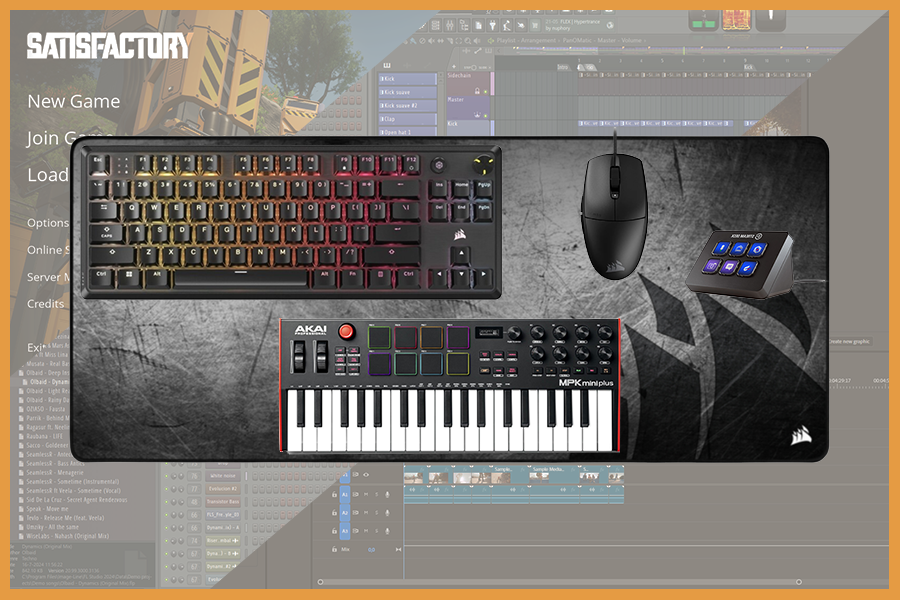Mute audio track A1 with M button
Screen dimensions: 900x600
[366, 494]
